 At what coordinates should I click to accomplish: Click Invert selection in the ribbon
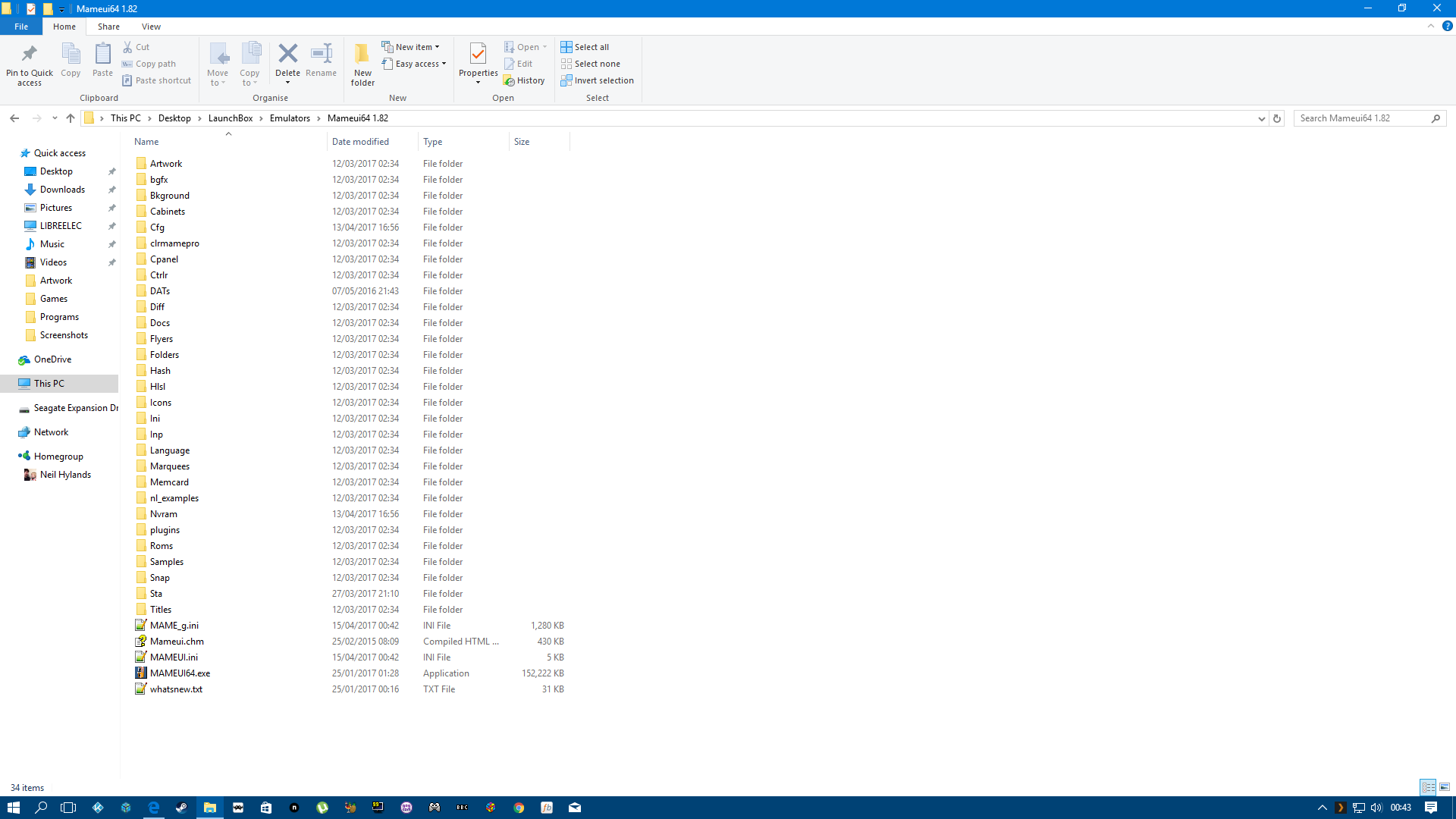point(597,80)
